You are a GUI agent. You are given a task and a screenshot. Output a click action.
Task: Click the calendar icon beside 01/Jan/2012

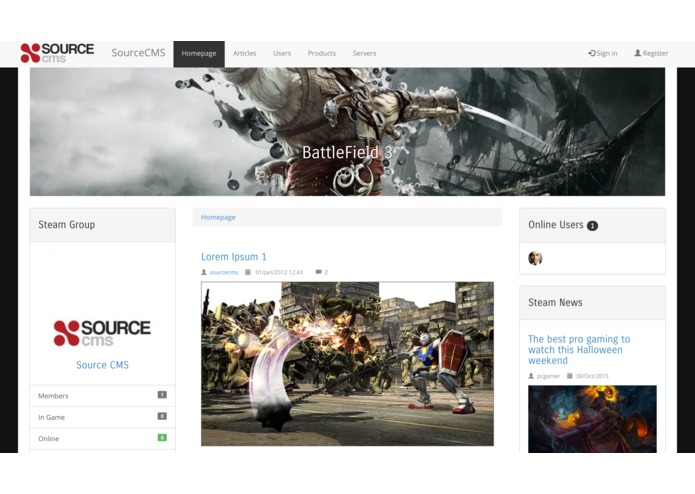pos(248,272)
